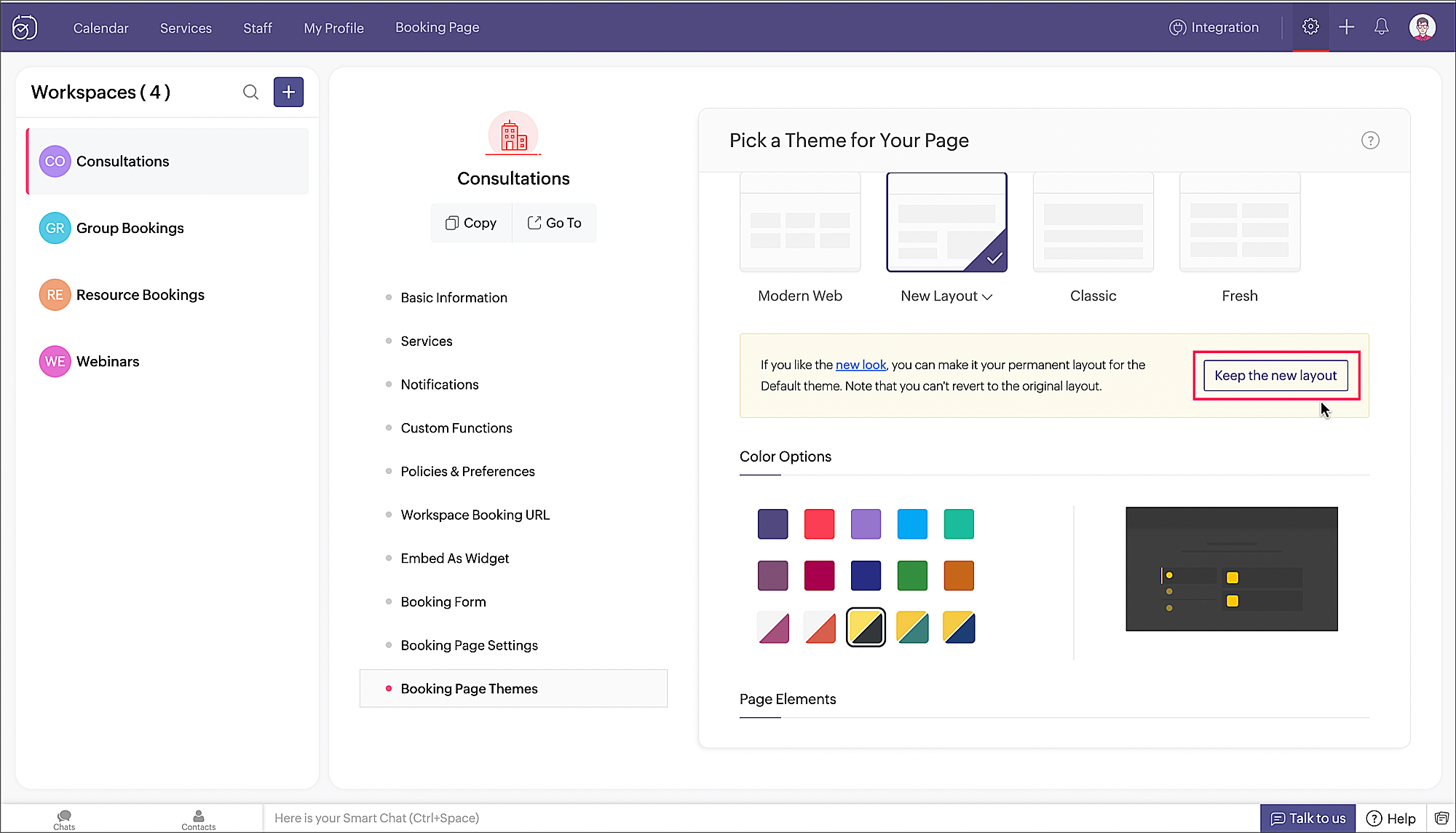Screen dimensions: 1456x833
Task: Open settings gear icon in top bar
Action: click(1310, 27)
